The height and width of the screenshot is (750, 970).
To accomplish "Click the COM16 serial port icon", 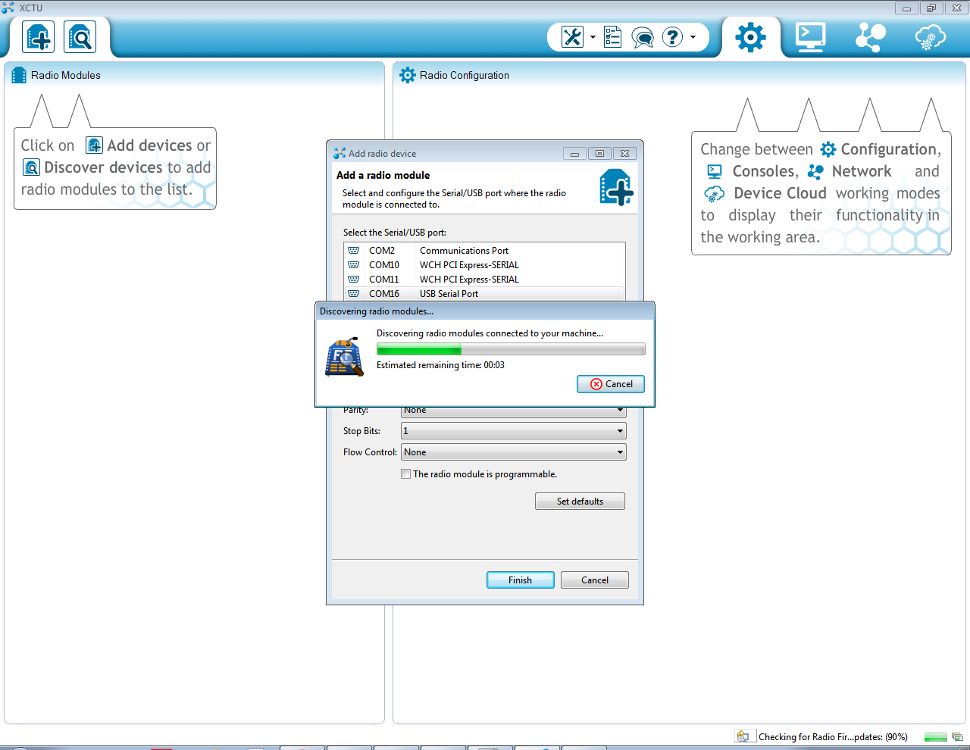I will pos(353,293).
